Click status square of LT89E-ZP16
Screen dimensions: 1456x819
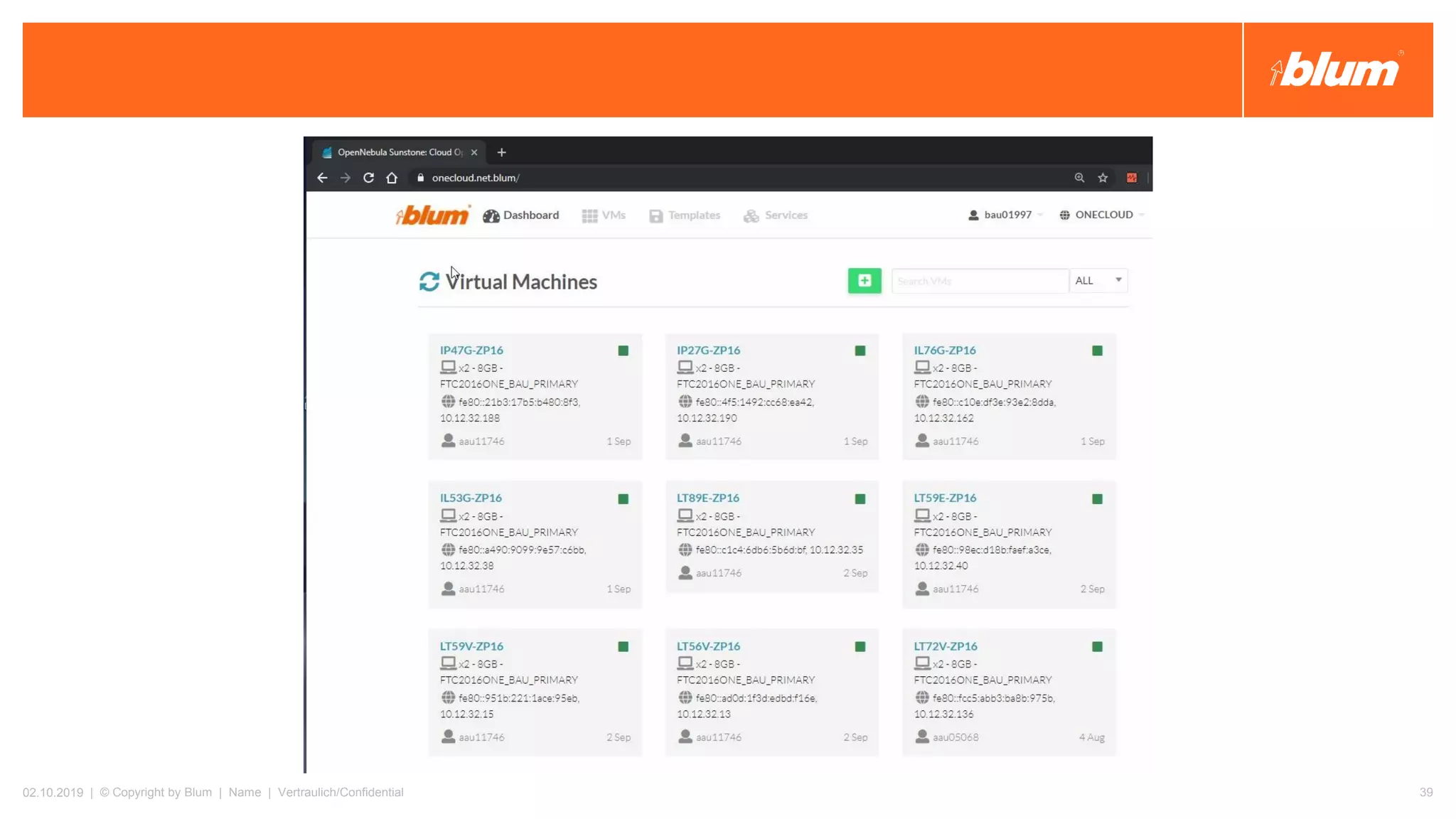click(x=860, y=499)
